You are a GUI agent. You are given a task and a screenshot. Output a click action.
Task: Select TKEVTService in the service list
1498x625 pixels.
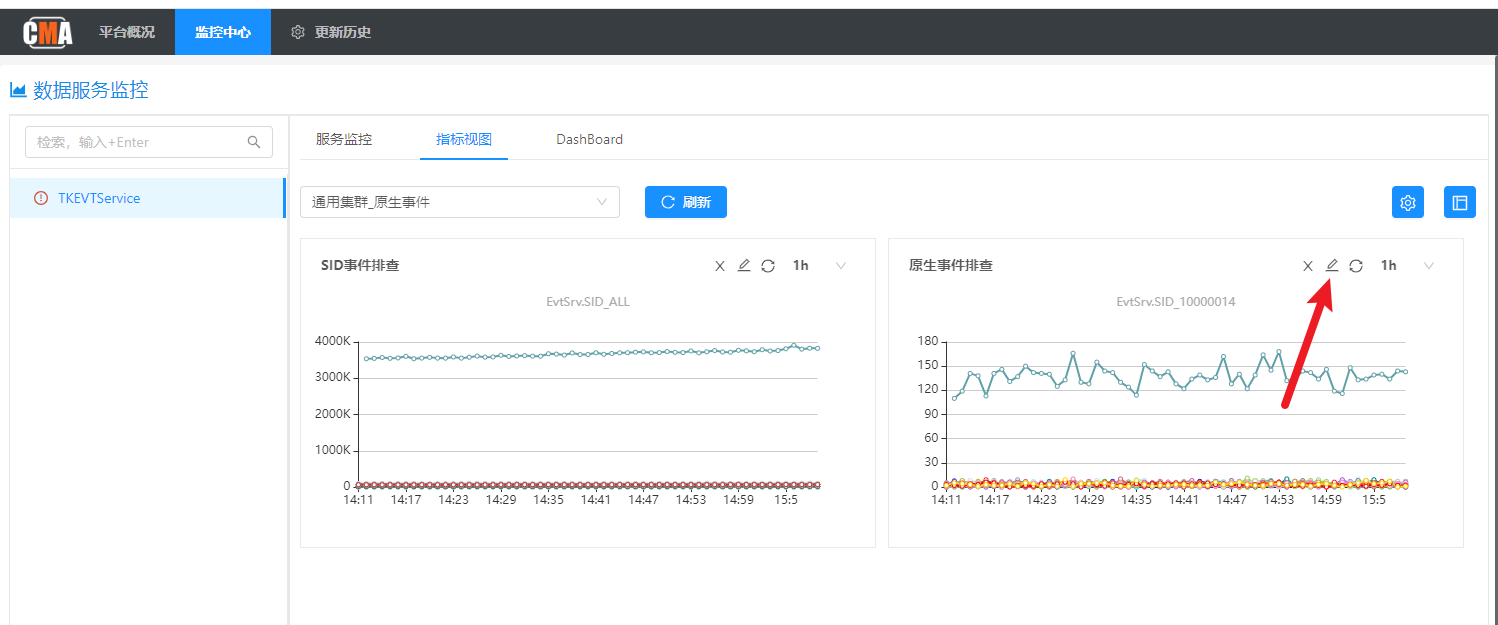(x=99, y=198)
